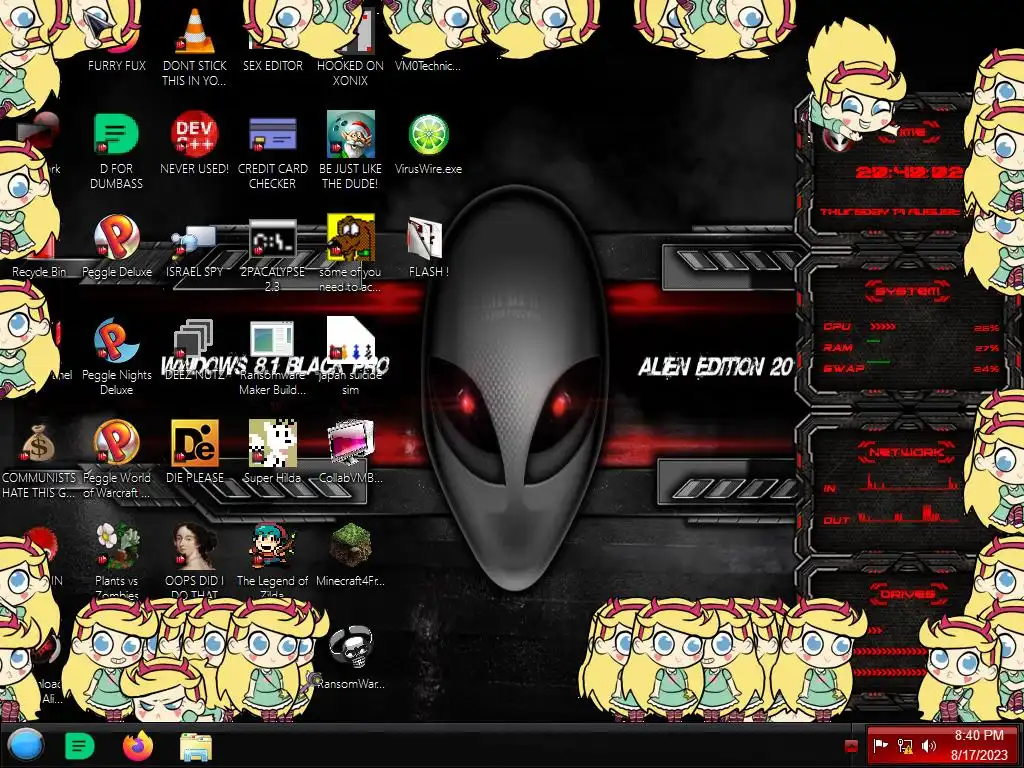
Task: Show hidden tray icons arrow
Action: (851, 746)
